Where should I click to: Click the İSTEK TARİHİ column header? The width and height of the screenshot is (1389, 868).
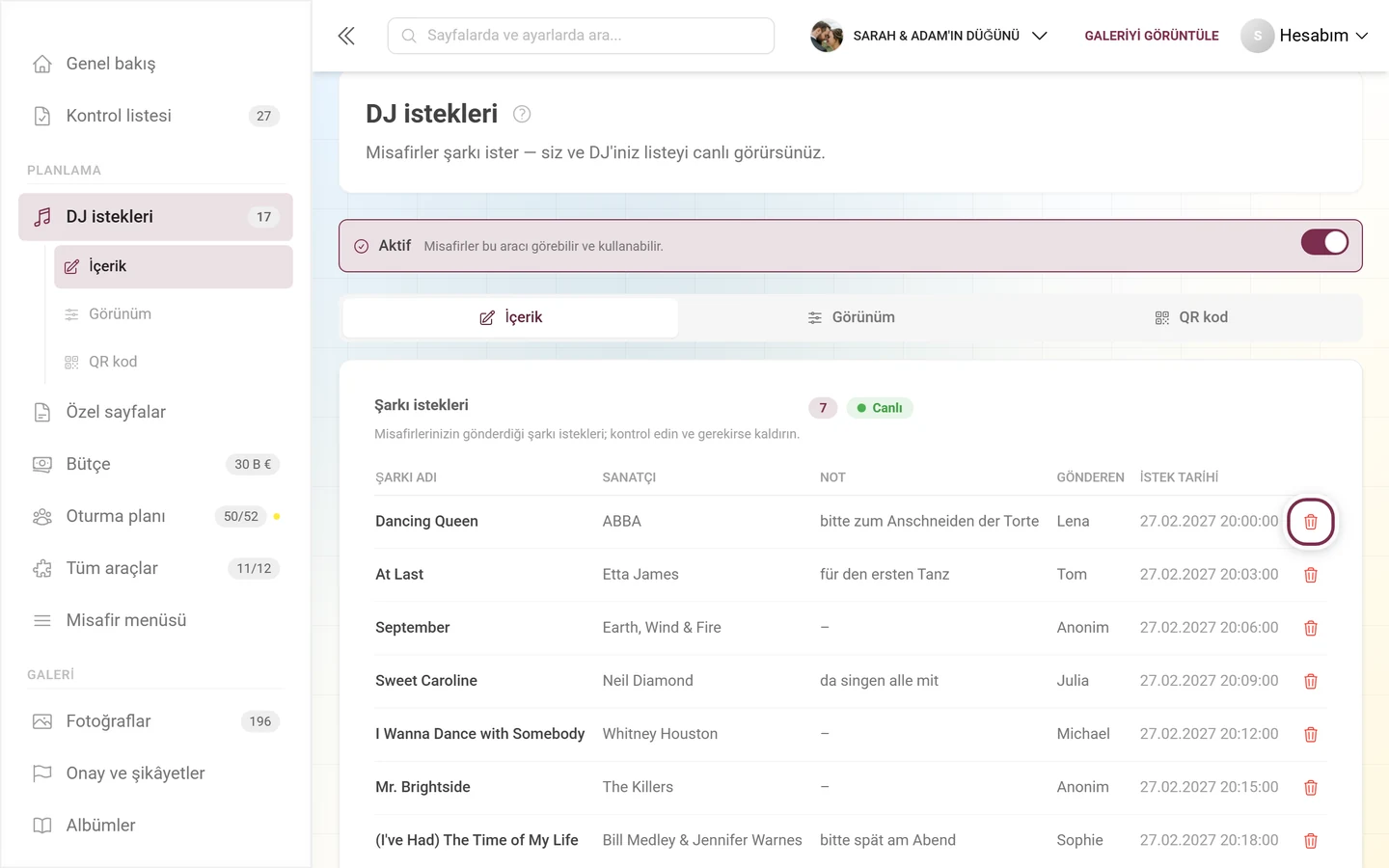click(x=1179, y=477)
